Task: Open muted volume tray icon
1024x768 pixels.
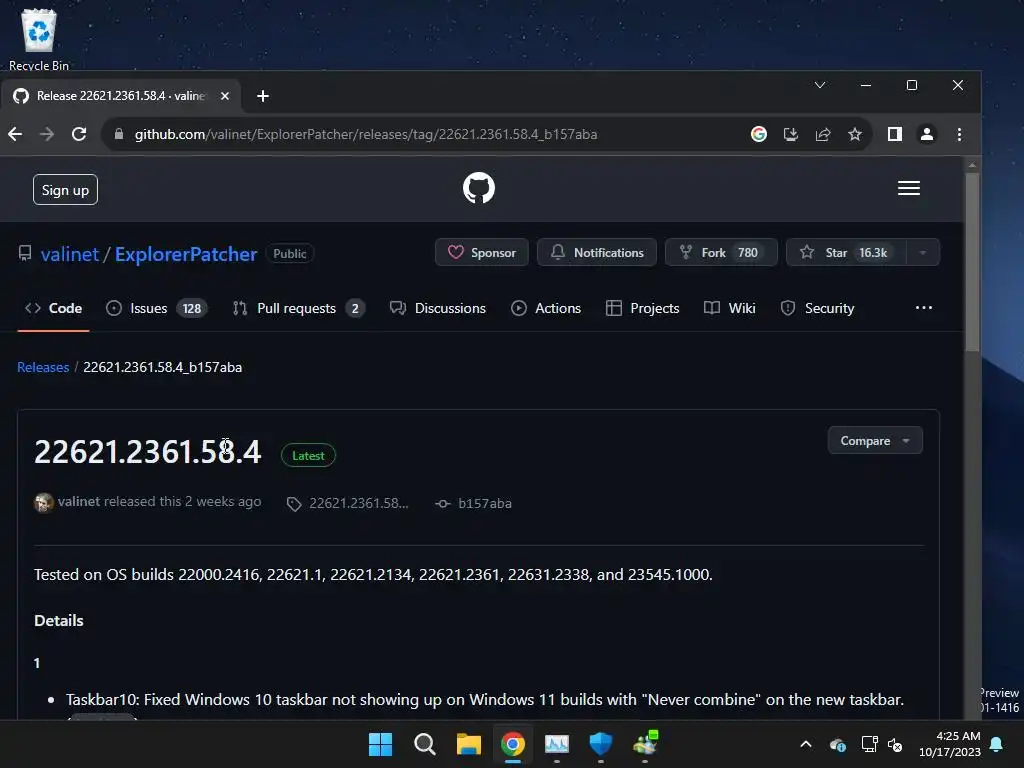Action: 895,744
